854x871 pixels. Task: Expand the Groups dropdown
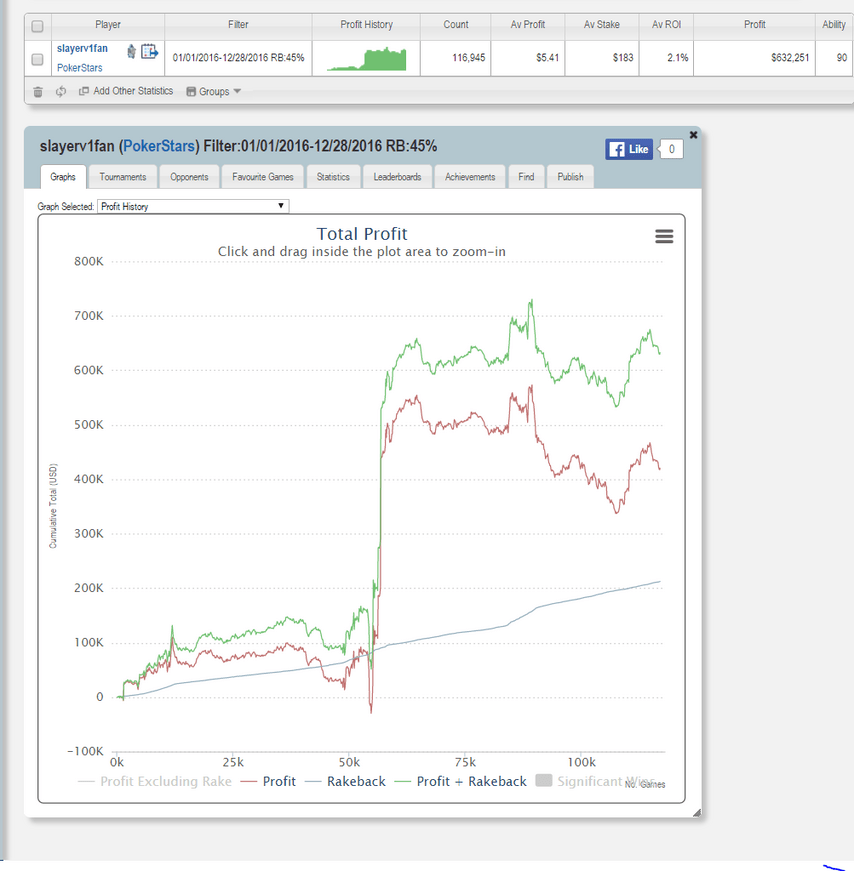tap(213, 92)
